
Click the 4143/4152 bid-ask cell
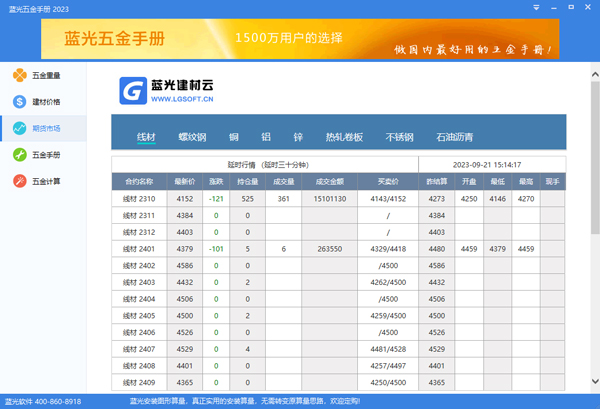[x=388, y=199]
